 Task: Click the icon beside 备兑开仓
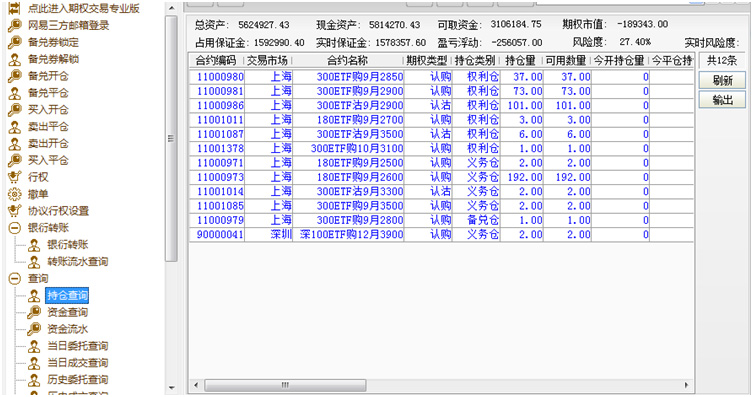click(15, 76)
